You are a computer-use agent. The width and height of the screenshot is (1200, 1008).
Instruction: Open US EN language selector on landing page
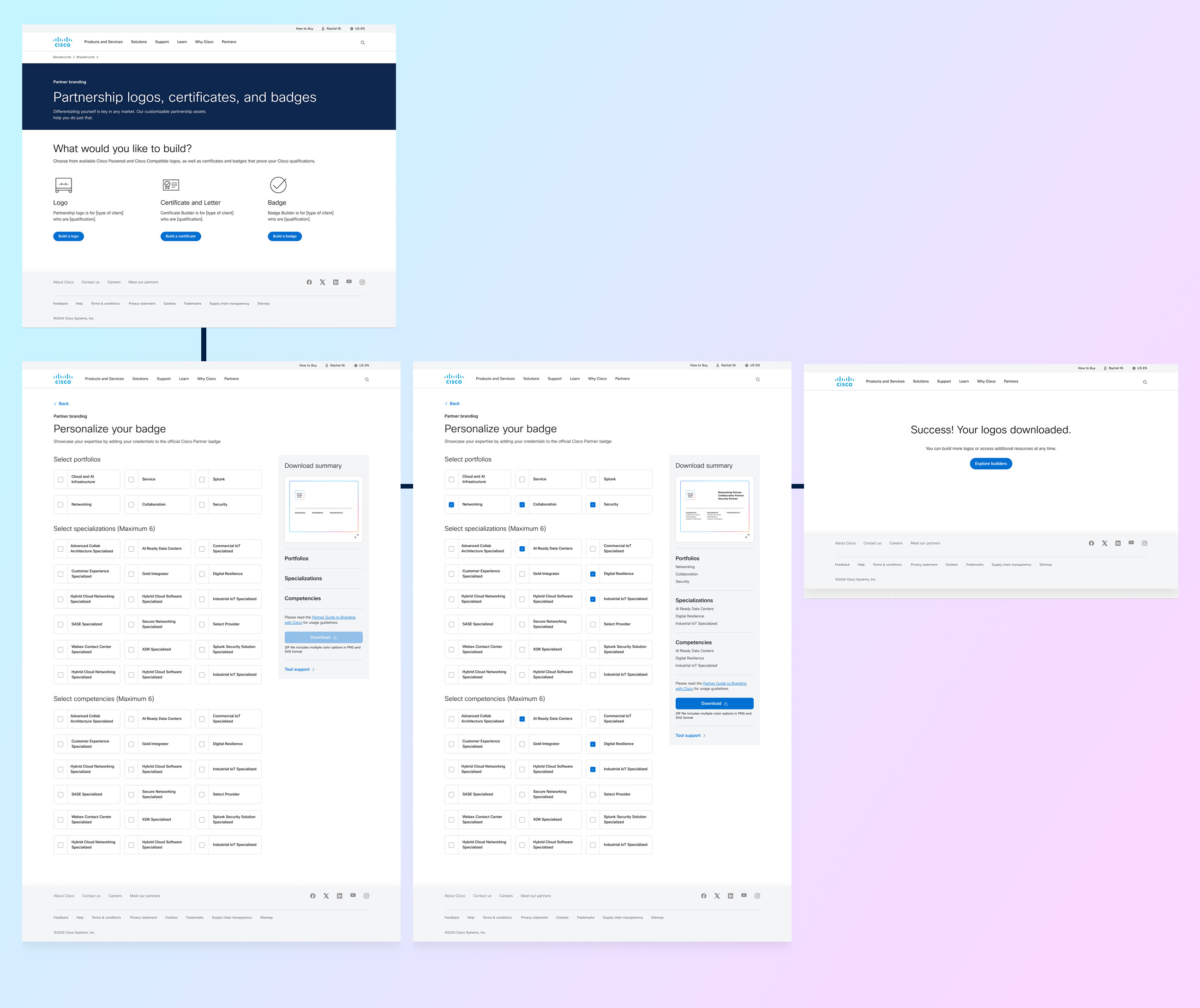coord(357,29)
